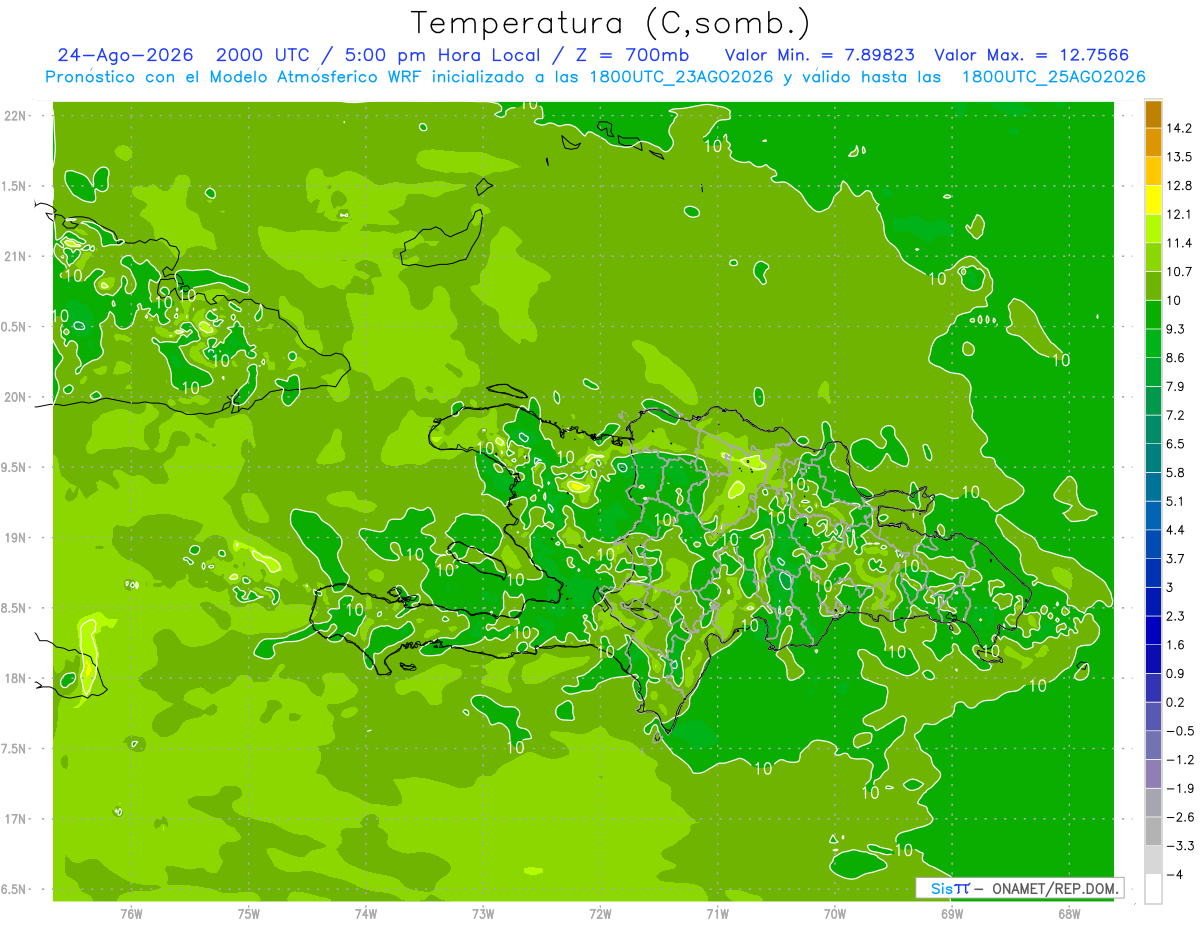The width and height of the screenshot is (1200, 927).
Task: Click legend value "7.2"
Action: click(x=1176, y=415)
